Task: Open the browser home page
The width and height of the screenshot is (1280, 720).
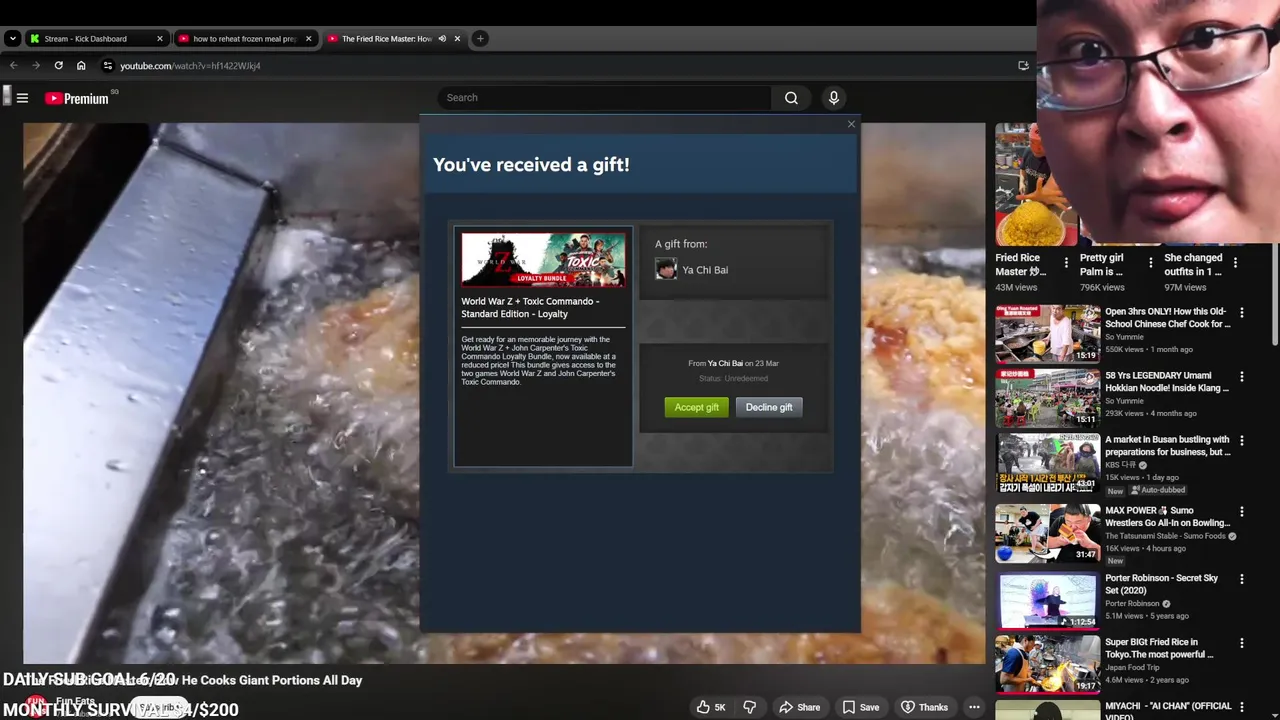Action: [81, 65]
